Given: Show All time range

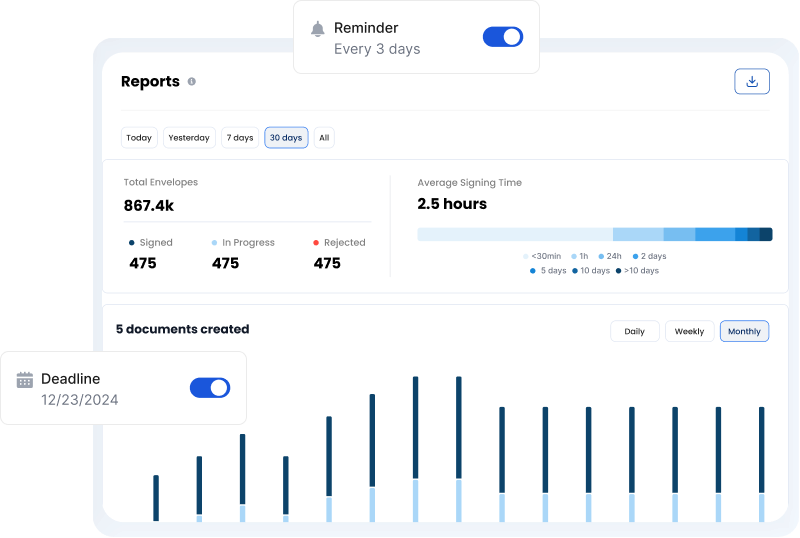Looking at the screenshot, I should (x=324, y=138).
